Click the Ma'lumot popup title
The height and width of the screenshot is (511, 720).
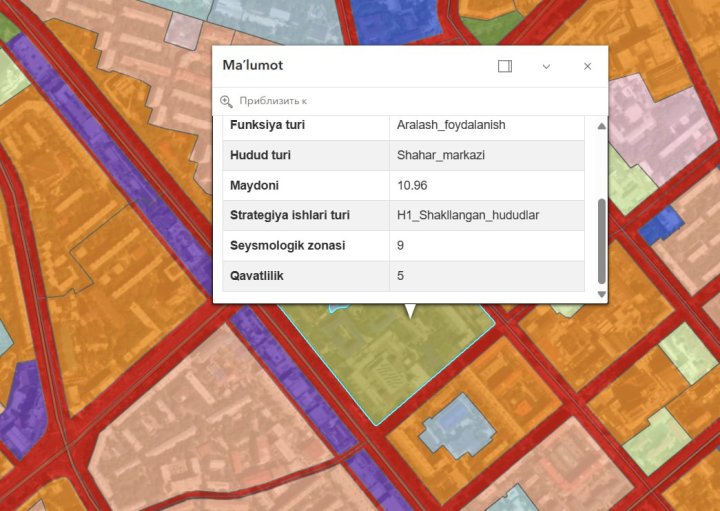click(252, 66)
